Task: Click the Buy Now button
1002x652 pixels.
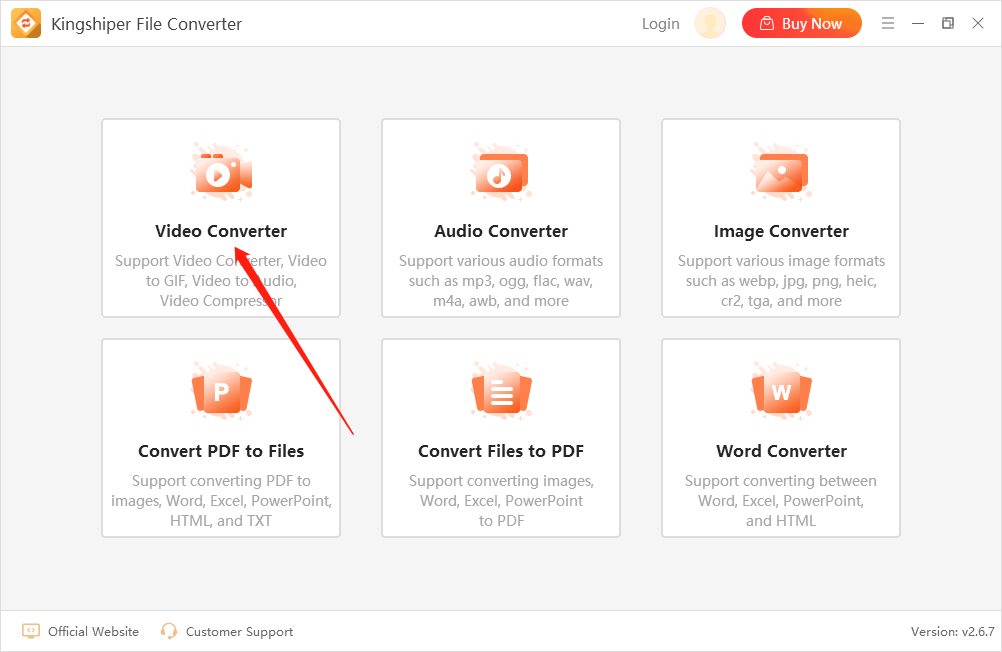Action: [x=801, y=24]
